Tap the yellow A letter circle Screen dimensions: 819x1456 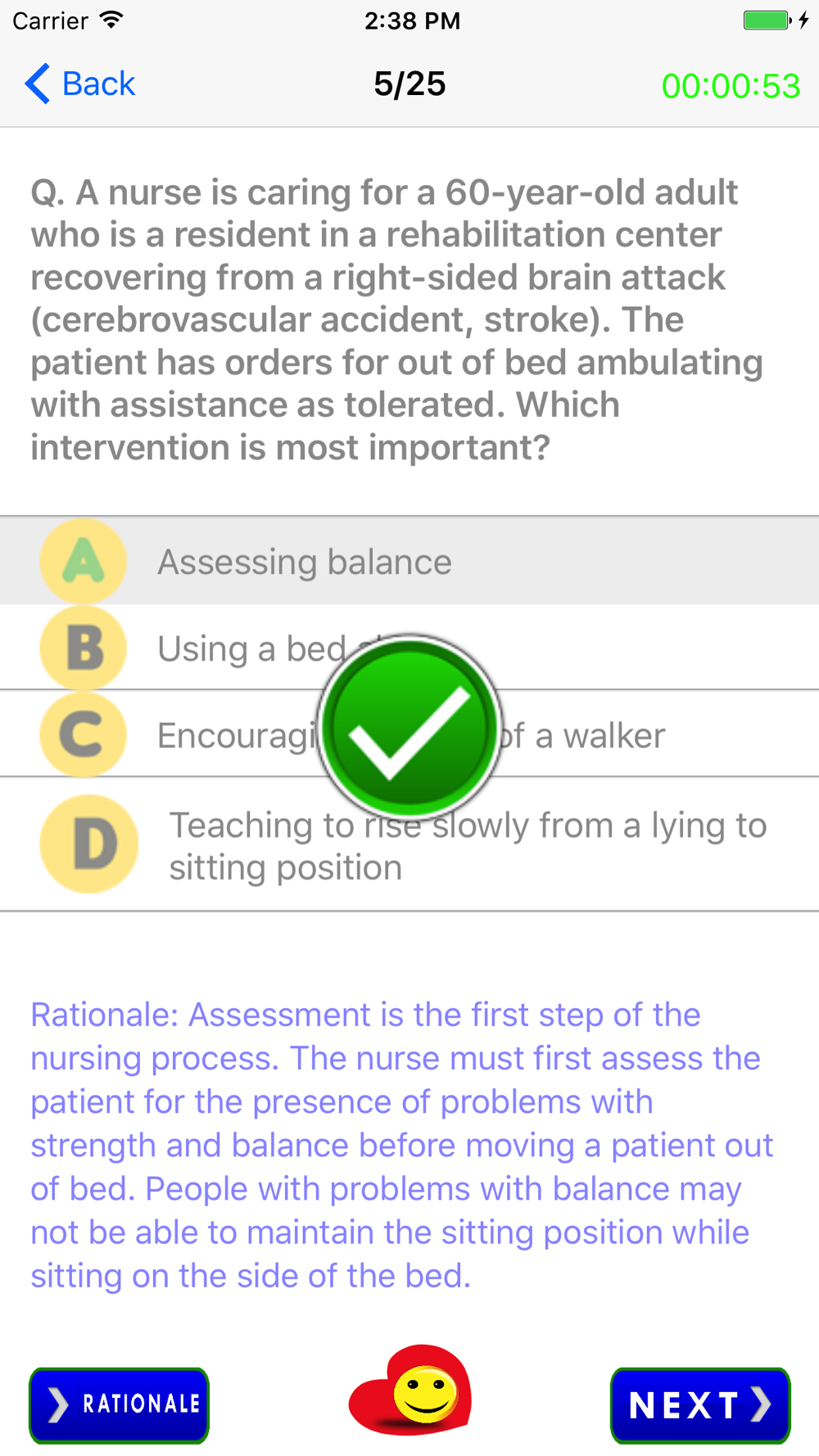[x=83, y=562]
